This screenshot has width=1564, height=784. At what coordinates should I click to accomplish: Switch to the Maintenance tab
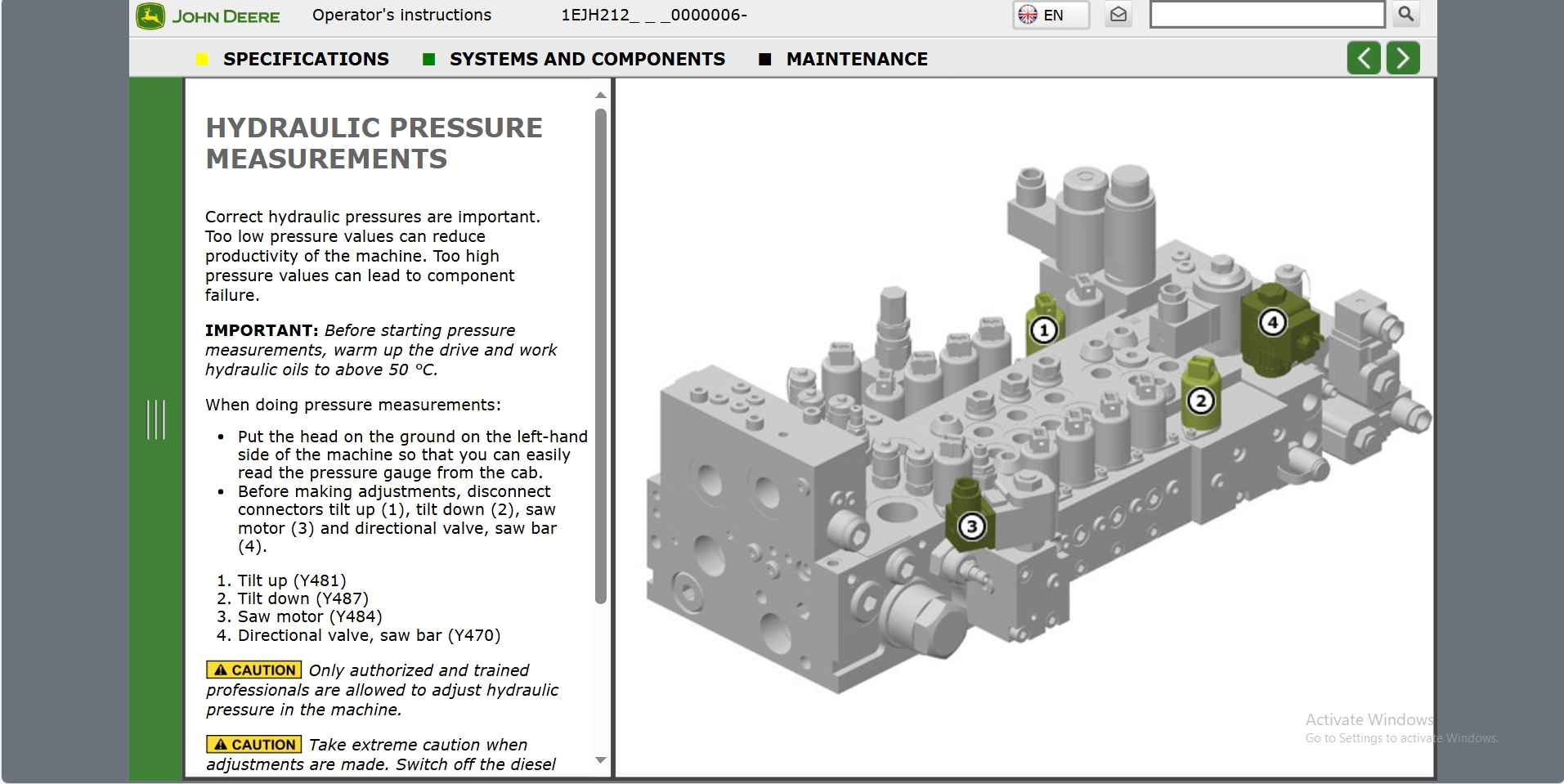click(x=856, y=59)
